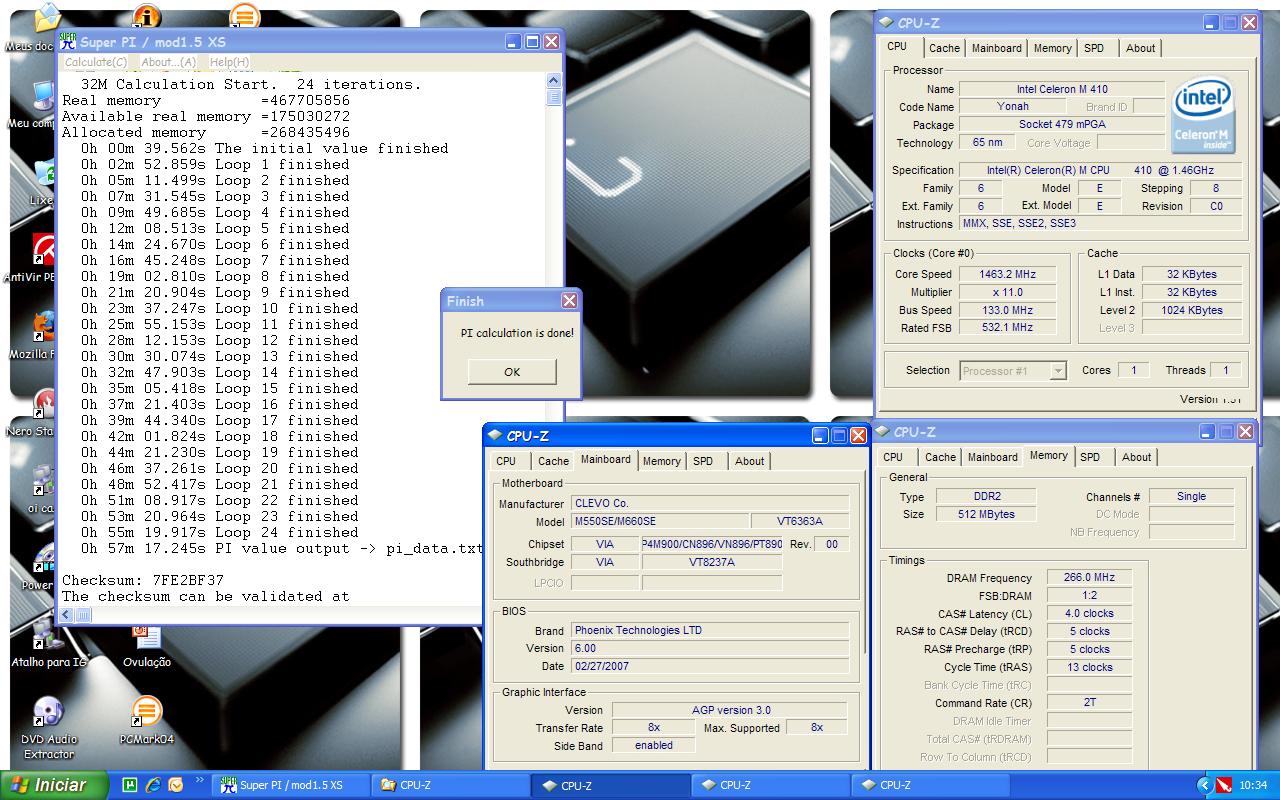Launch Internet Explorer from quick launch
Viewport: 1280px width, 800px height.
pyautogui.click(x=152, y=785)
